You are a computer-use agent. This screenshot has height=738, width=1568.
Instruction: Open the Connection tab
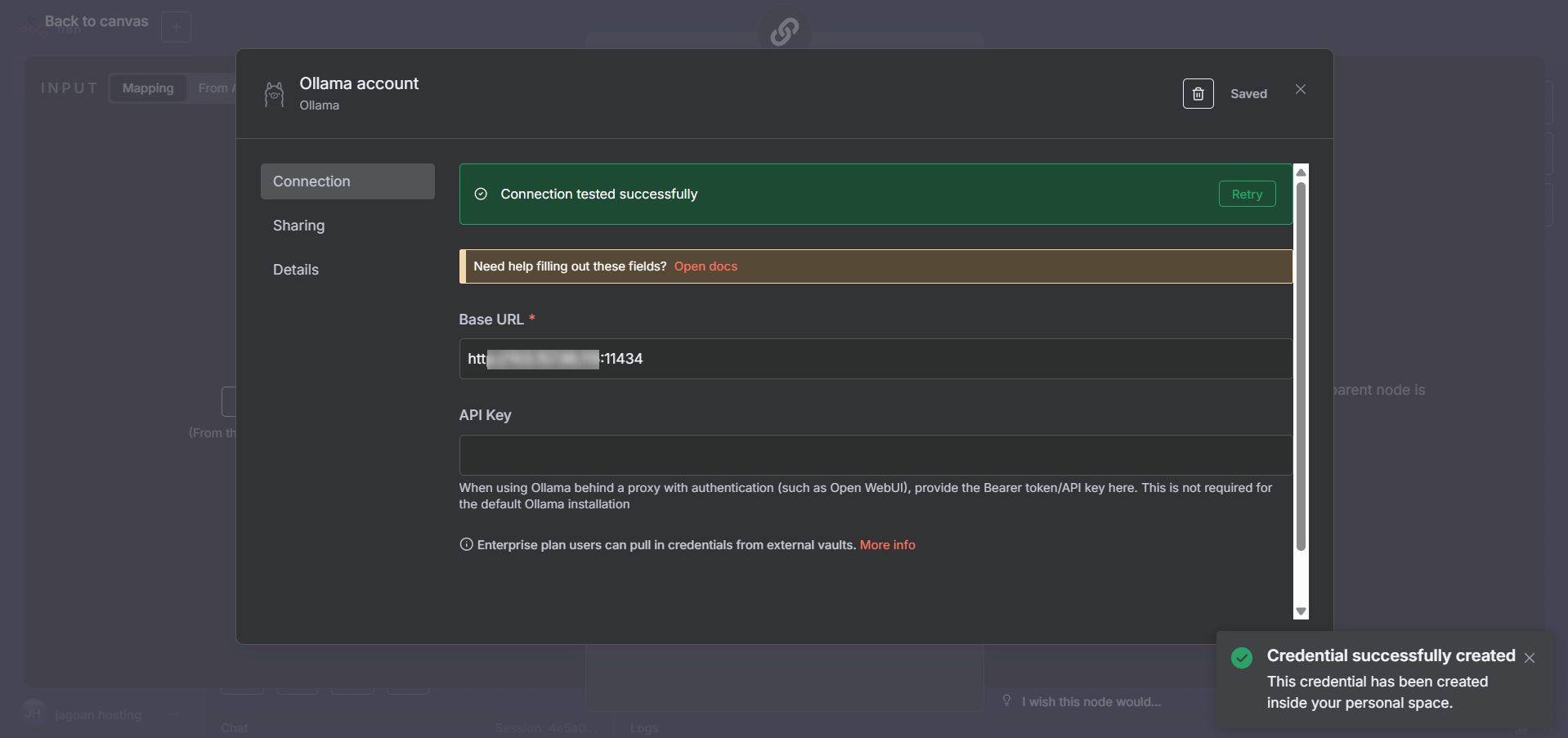tap(347, 181)
